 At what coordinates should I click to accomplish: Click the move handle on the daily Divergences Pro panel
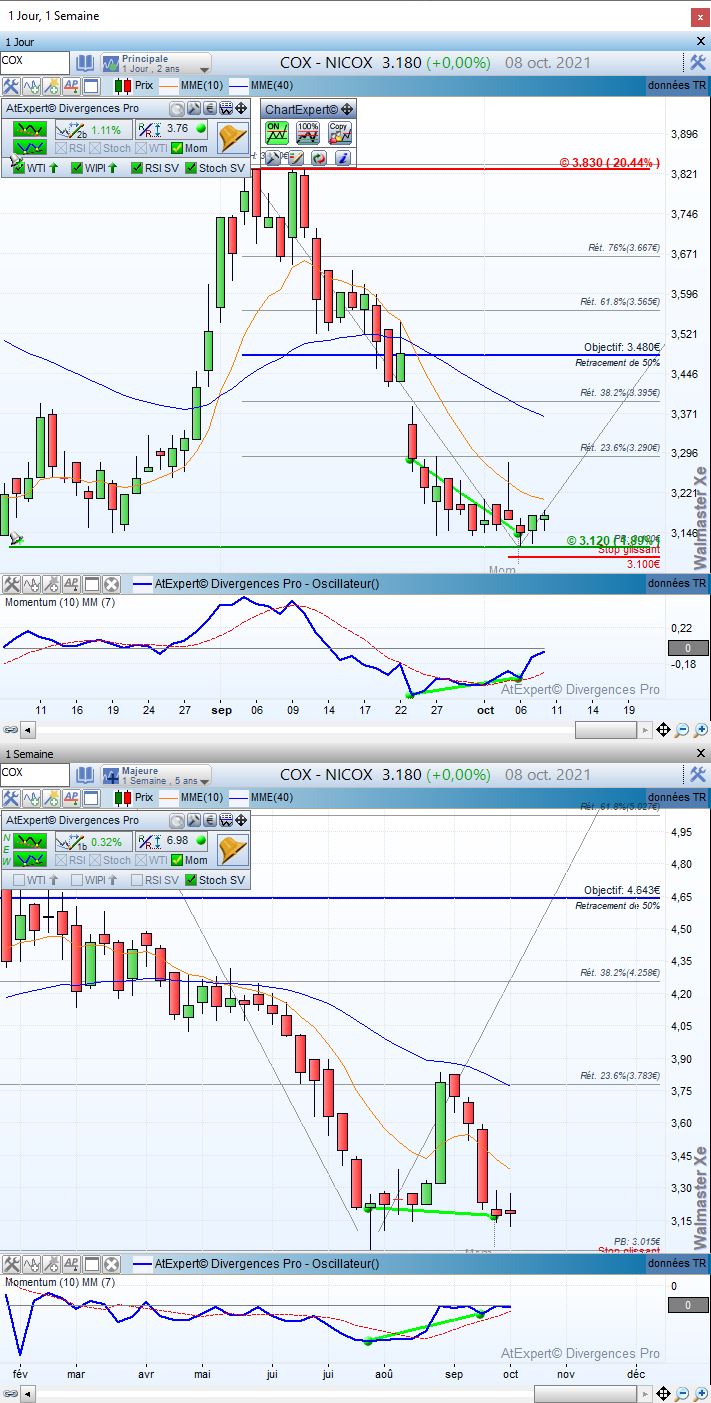coord(243,108)
